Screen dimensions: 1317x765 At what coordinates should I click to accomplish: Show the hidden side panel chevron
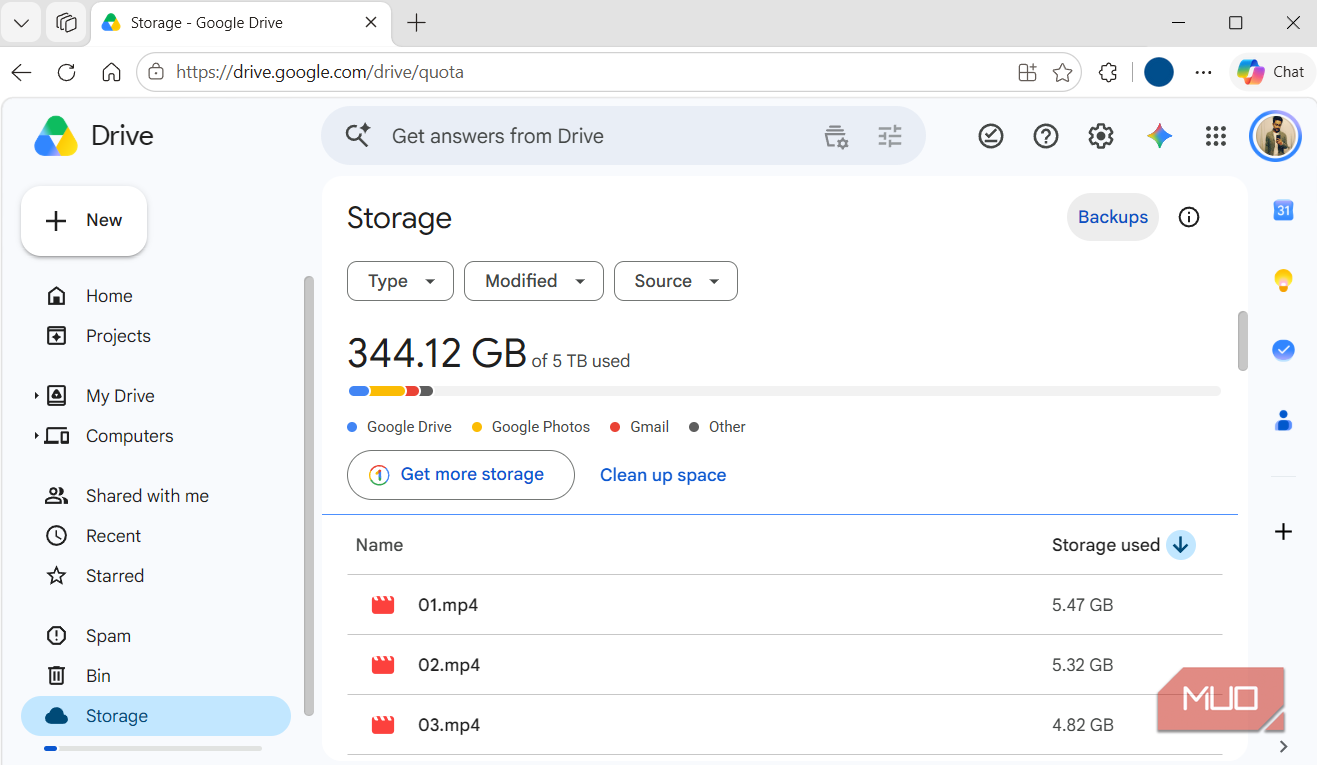(1284, 746)
